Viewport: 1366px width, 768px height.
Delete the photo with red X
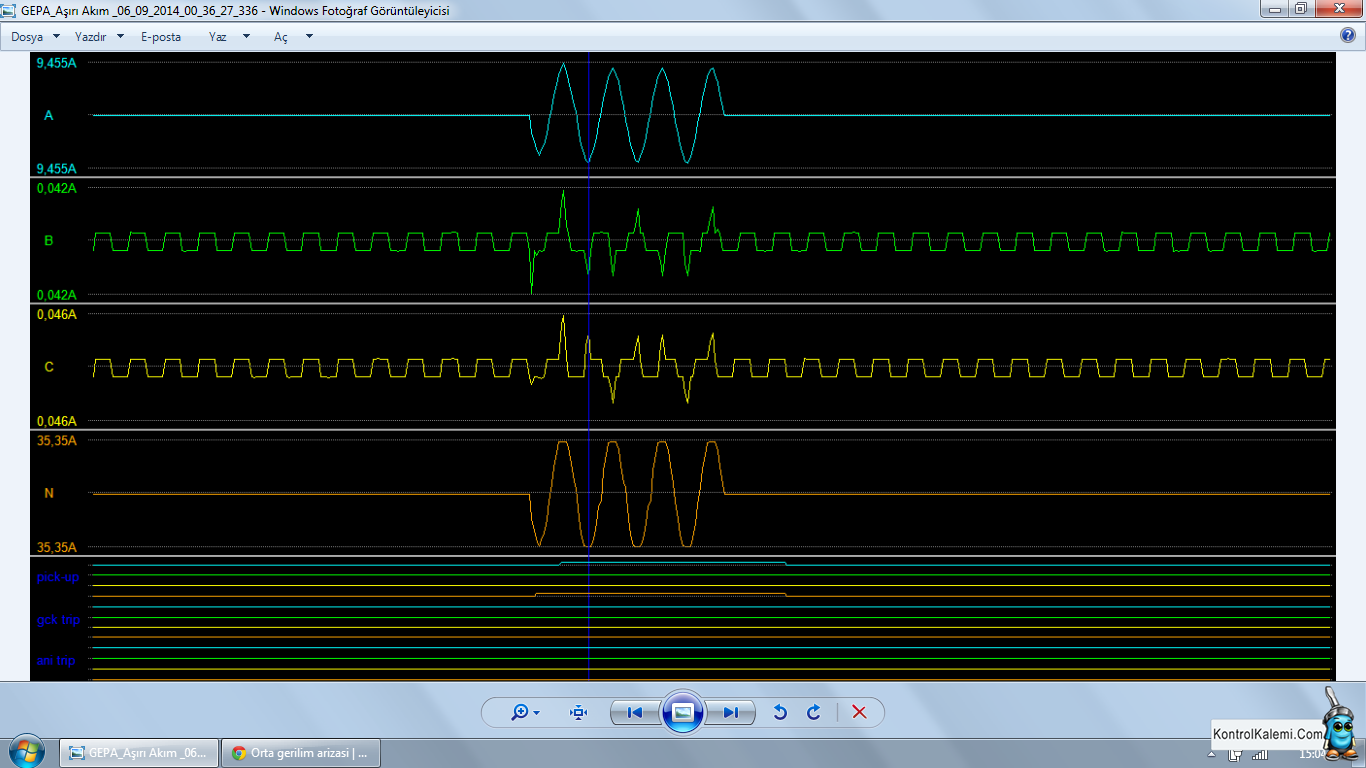coord(859,712)
